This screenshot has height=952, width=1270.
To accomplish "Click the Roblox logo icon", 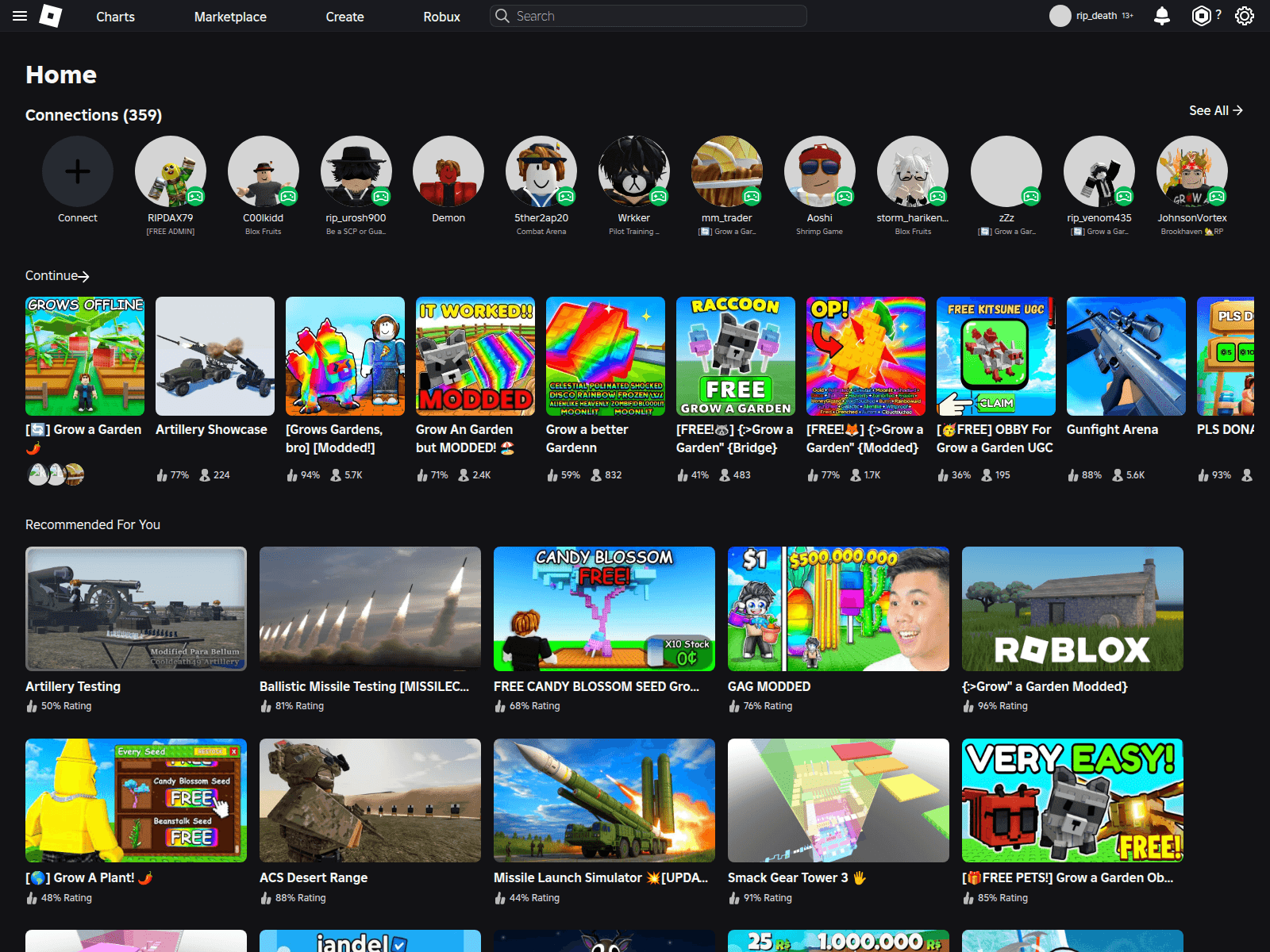I will coord(51,16).
